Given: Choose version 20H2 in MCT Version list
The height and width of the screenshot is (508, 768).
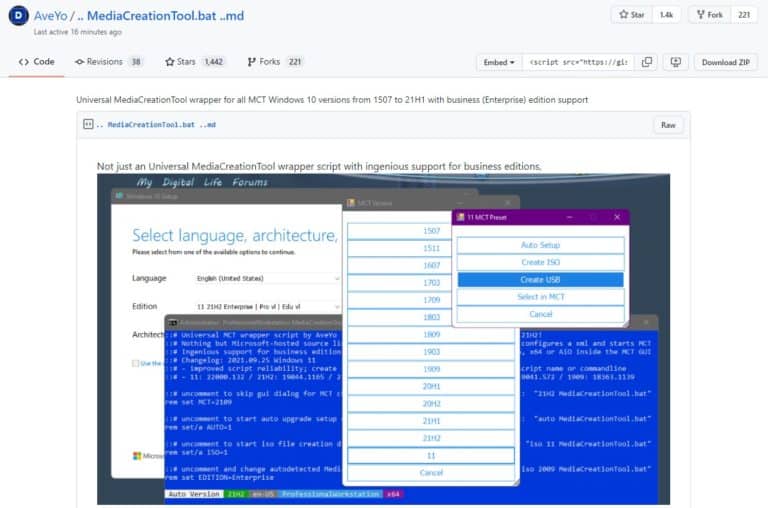Looking at the screenshot, I should (x=431, y=404).
